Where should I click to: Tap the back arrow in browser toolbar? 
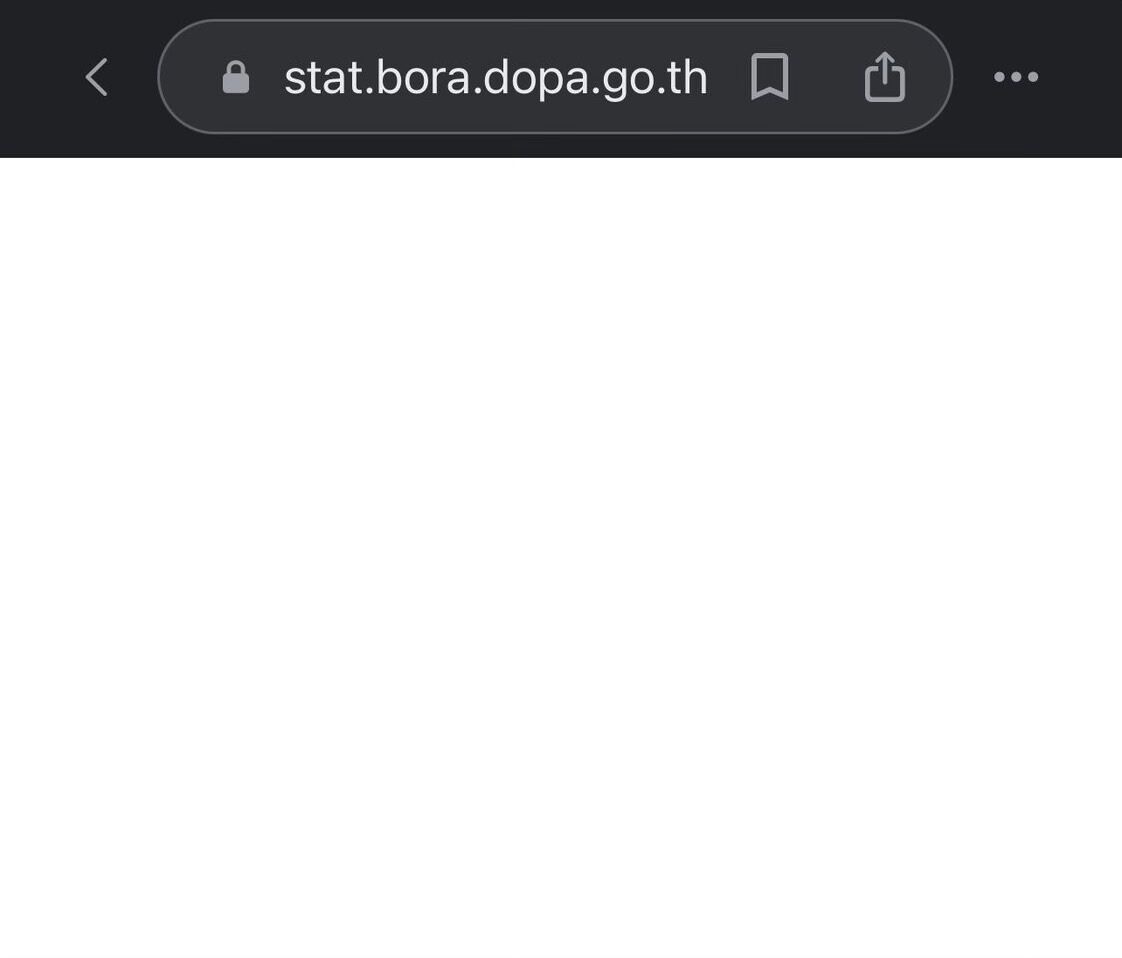pyautogui.click(x=96, y=77)
